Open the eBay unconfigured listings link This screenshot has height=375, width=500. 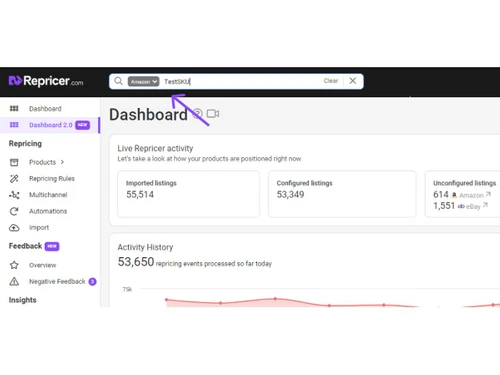(x=473, y=206)
